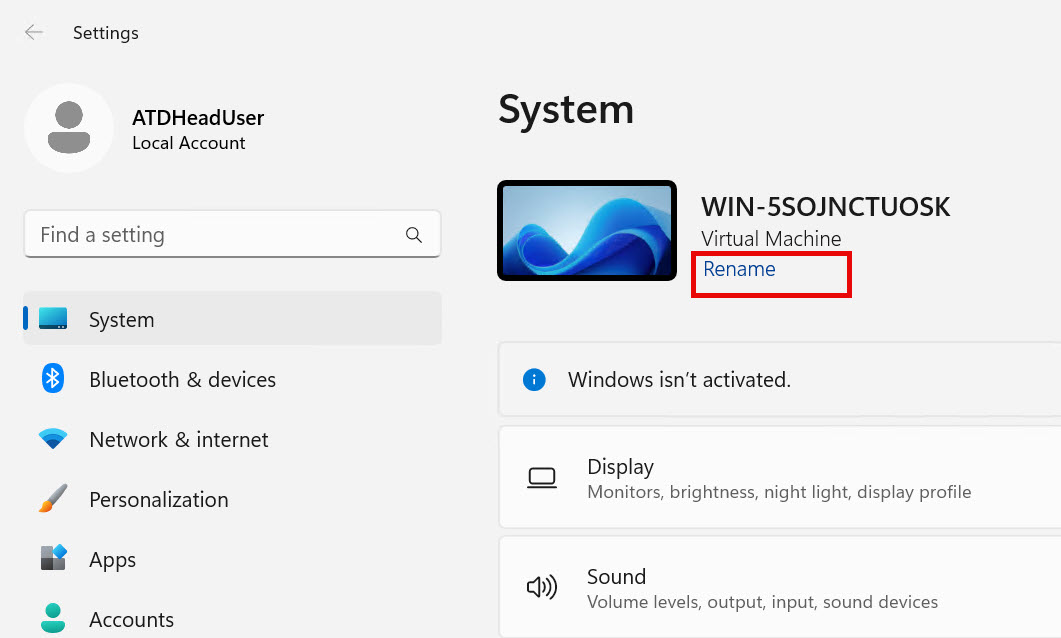Click the Rename link for this PC
1061x638 pixels.
click(x=739, y=269)
